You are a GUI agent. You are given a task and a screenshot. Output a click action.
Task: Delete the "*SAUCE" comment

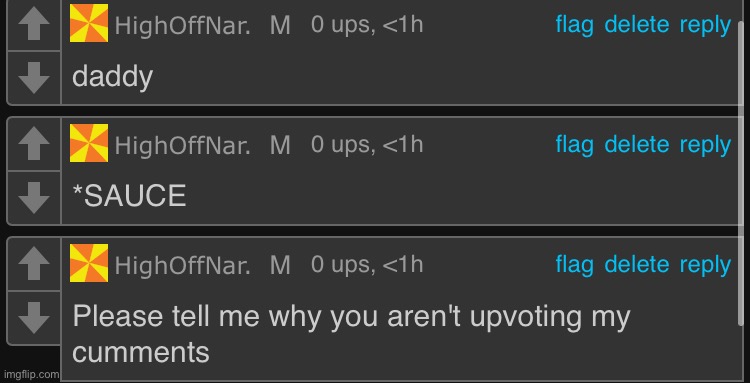pyautogui.click(x=637, y=145)
